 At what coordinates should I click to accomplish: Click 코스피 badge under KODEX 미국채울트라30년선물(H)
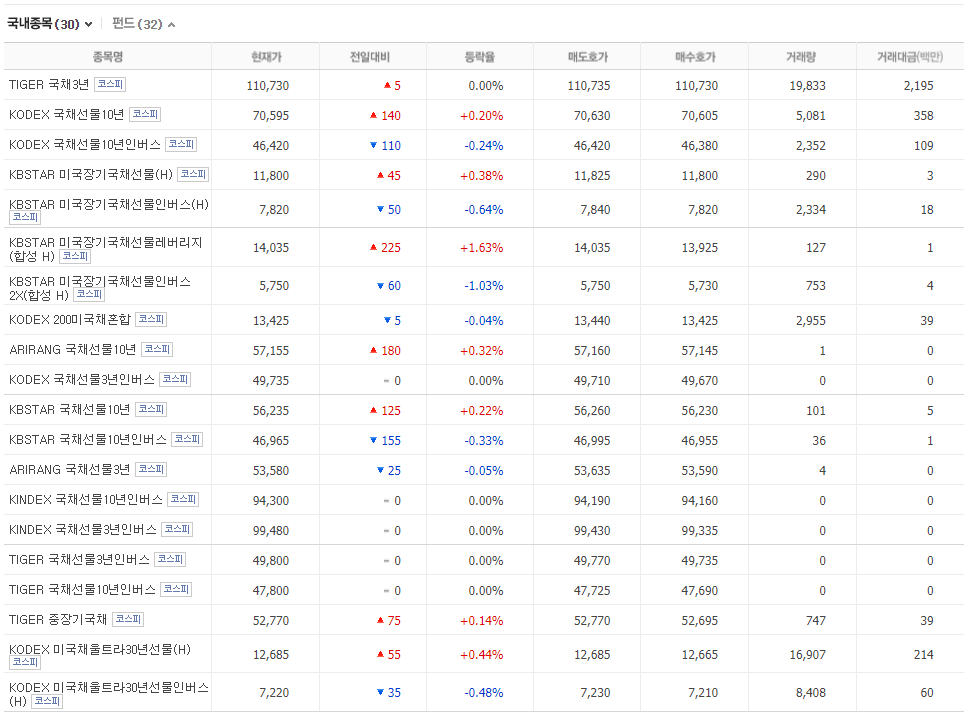tap(25, 663)
